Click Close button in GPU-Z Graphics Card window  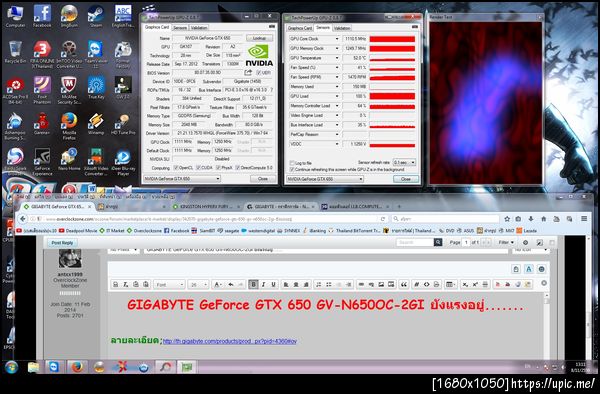[263, 179]
